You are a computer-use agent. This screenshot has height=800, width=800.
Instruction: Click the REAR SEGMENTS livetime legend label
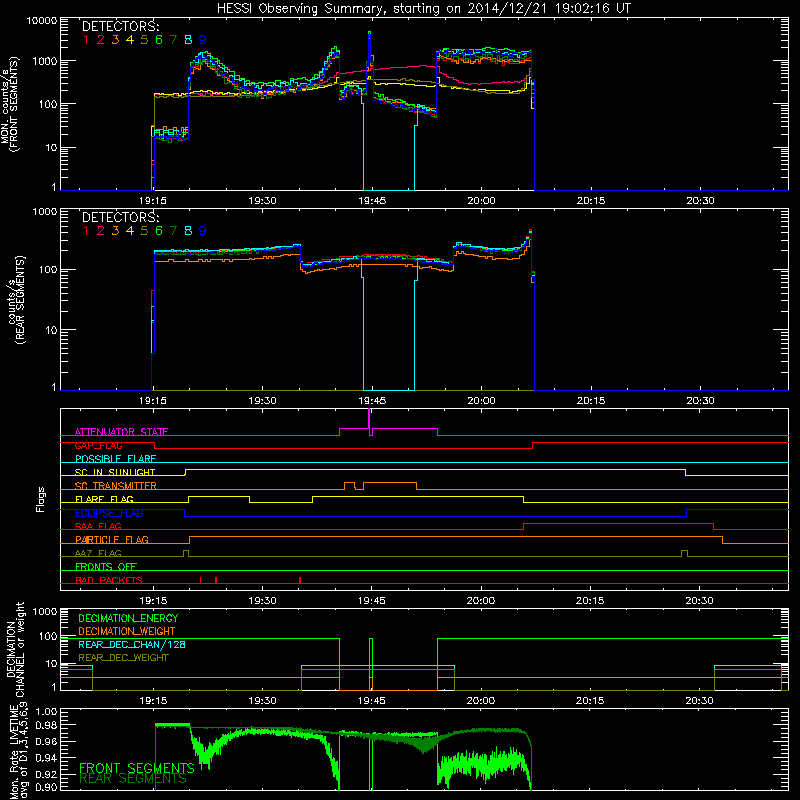133,779
